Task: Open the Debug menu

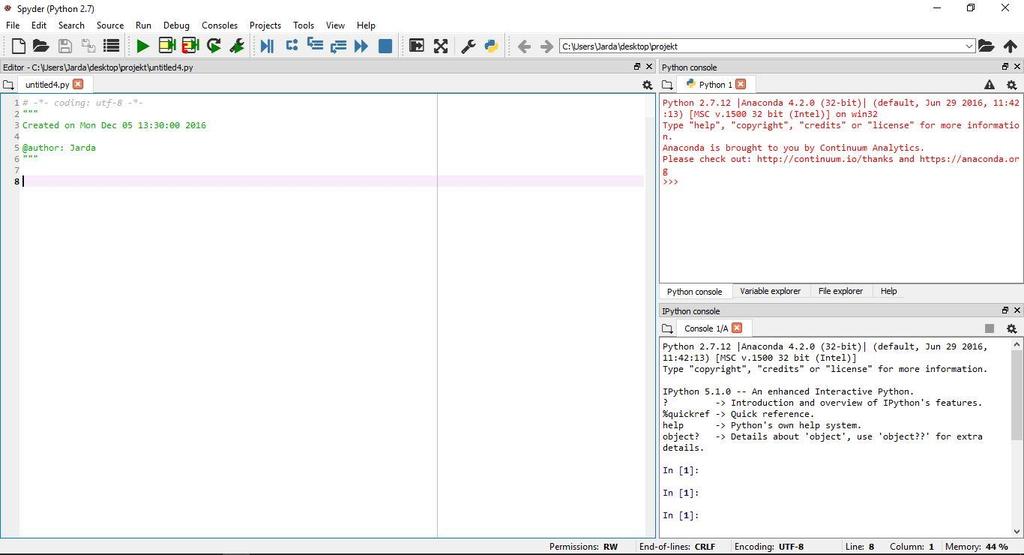Action: (176, 25)
